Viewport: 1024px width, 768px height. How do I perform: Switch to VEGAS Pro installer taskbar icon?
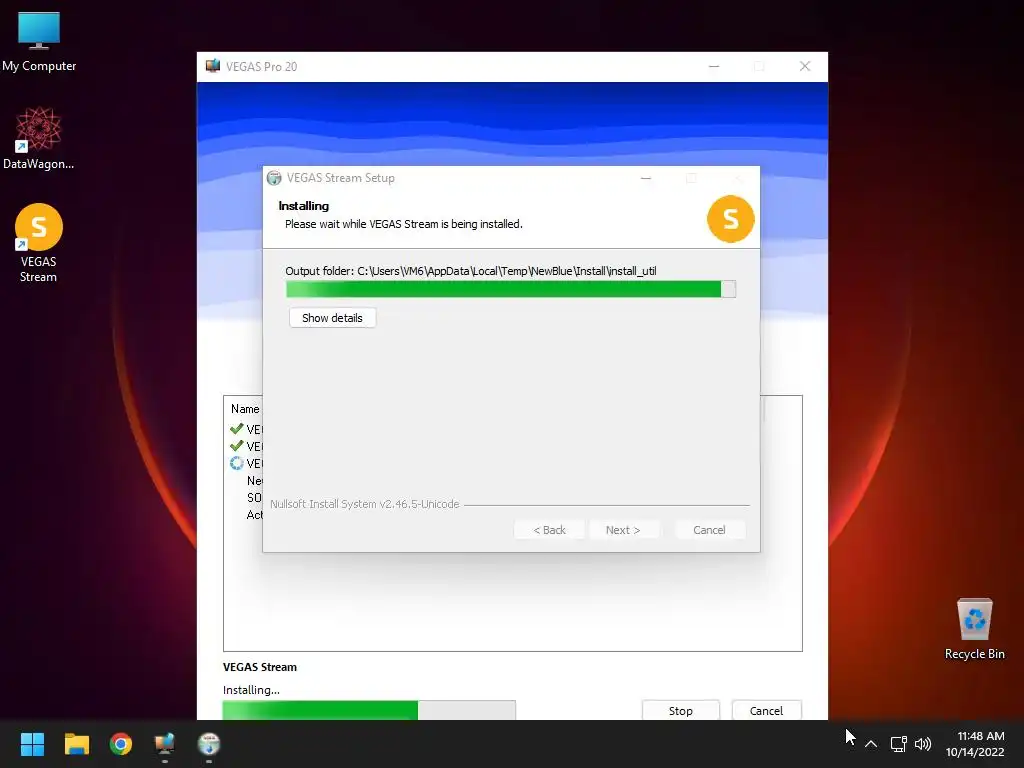[x=165, y=744]
